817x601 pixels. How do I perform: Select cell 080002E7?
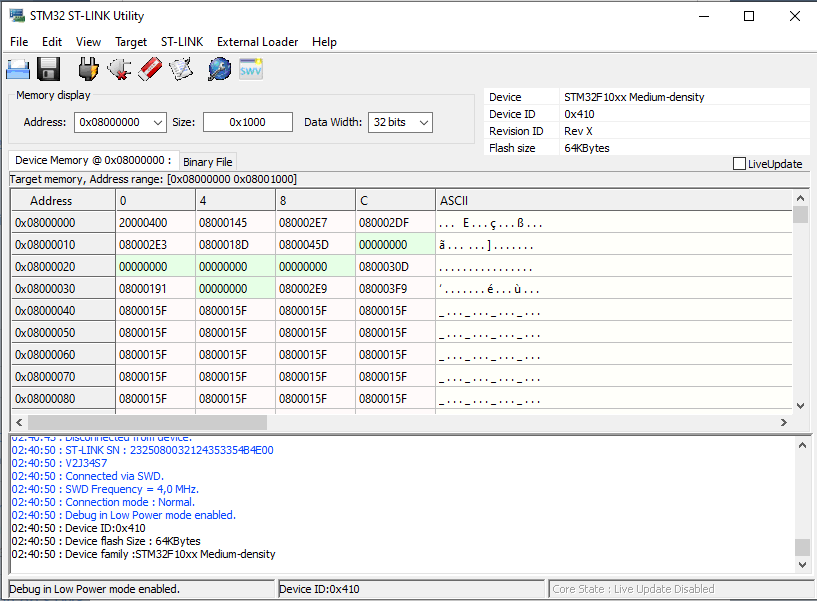(x=315, y=223)
